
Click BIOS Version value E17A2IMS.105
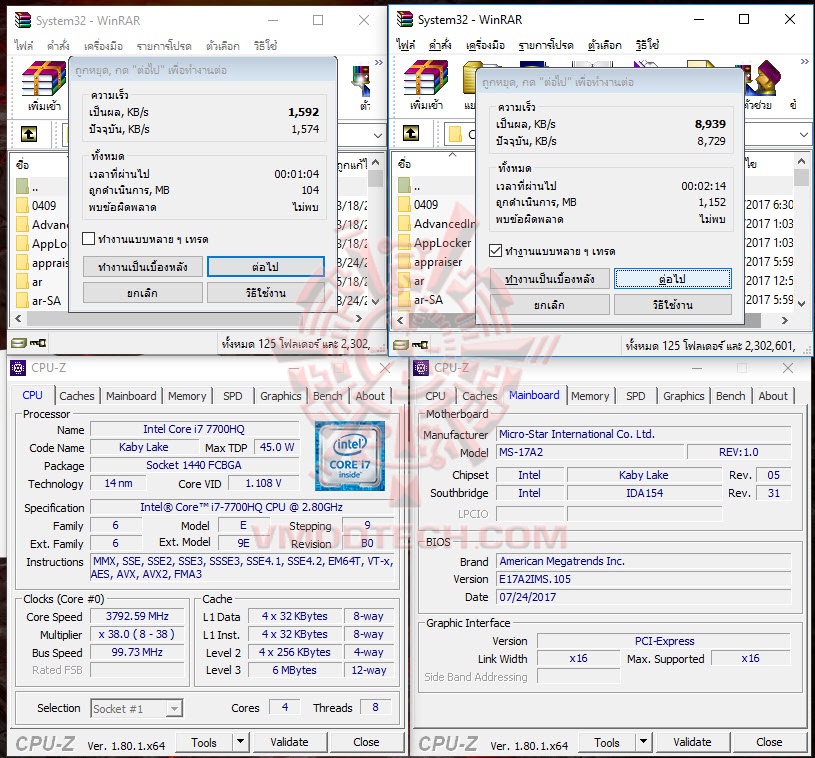[x=643, y=579]
